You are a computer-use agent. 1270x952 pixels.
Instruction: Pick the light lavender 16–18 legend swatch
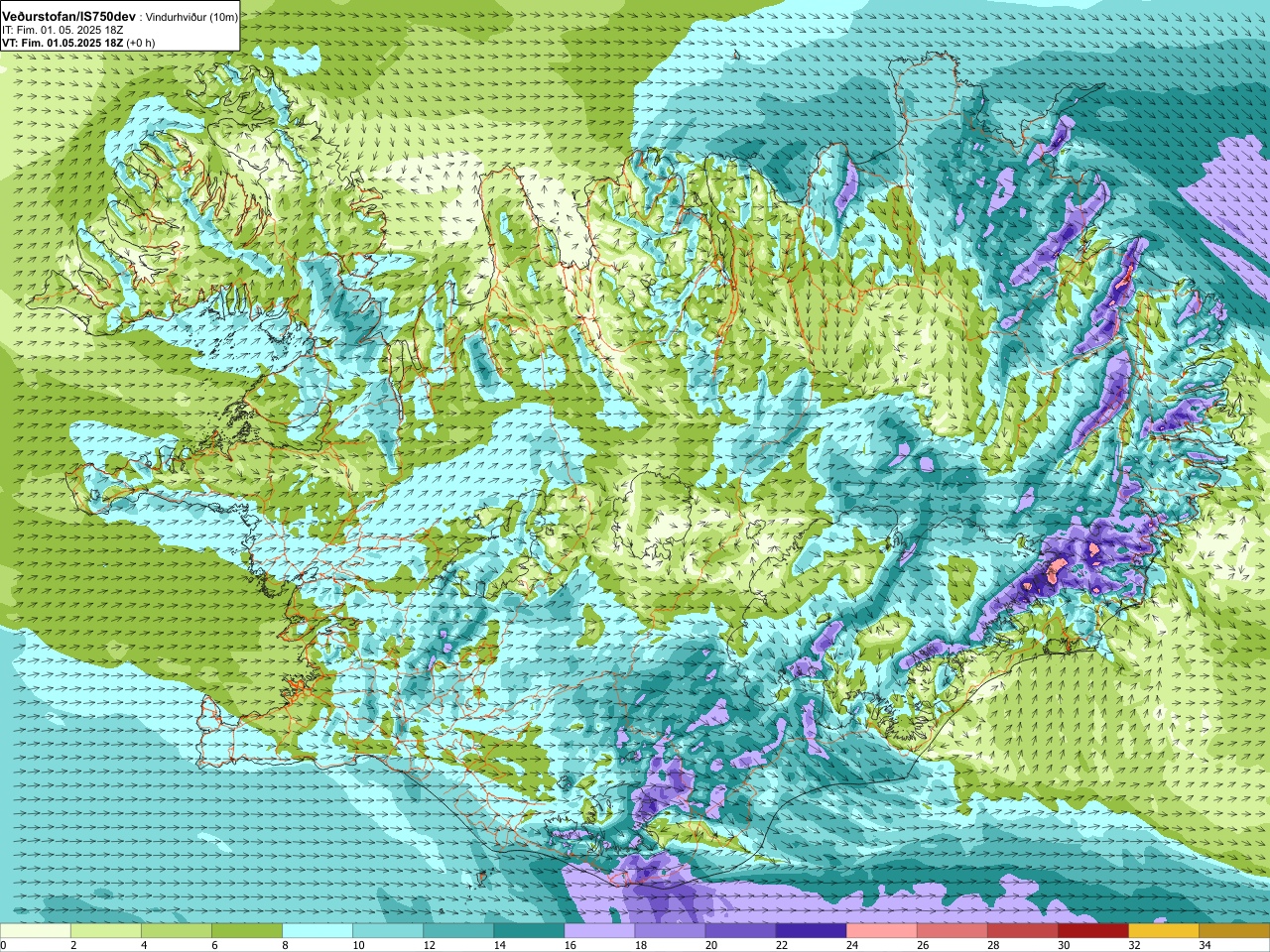click(x=599, y=931)
